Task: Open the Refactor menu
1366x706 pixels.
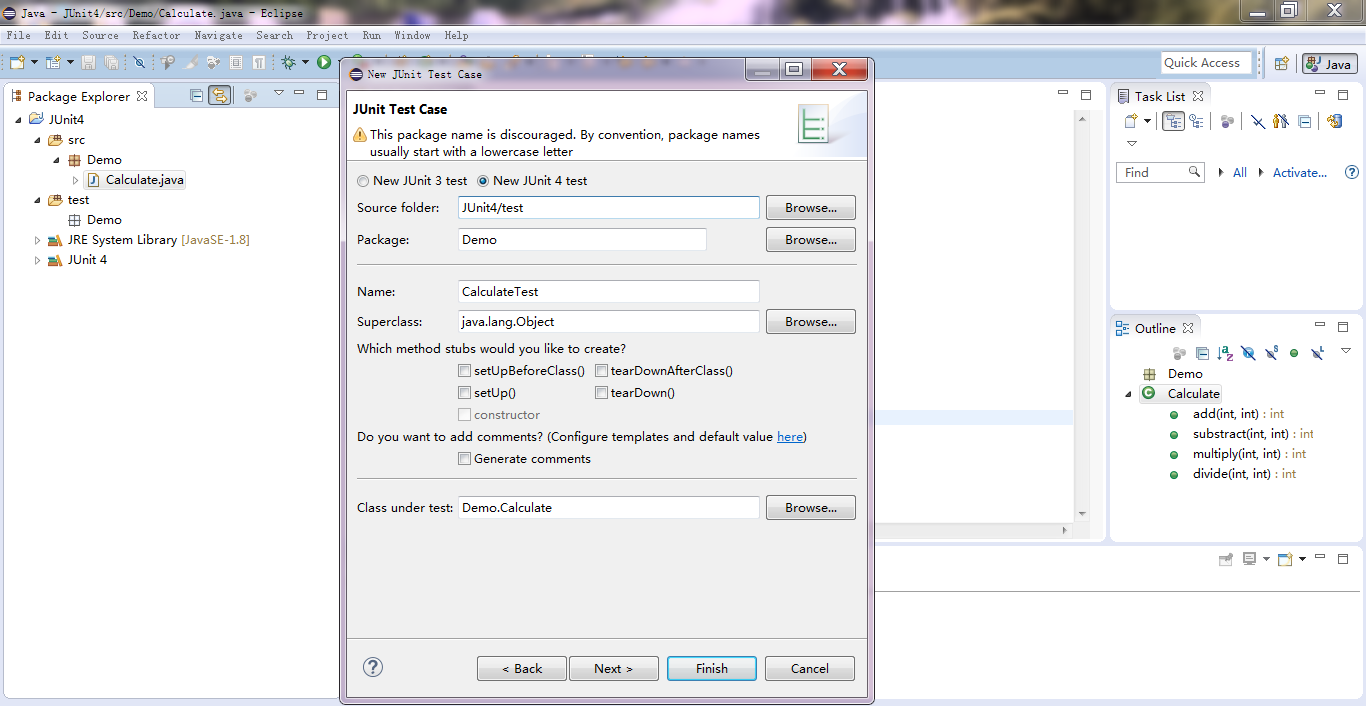Action: coord(157,35)
